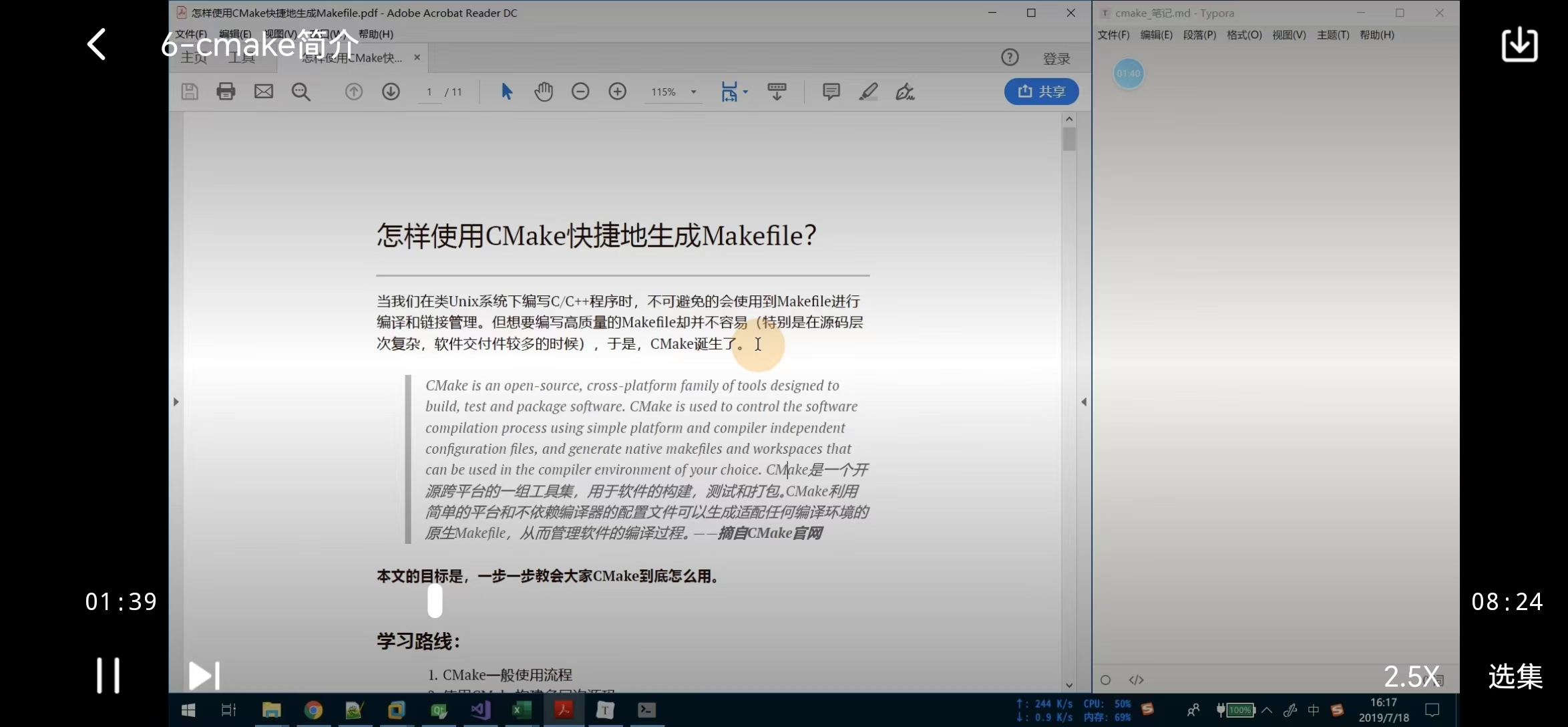
Task: Collapse the right tools pane arrow
Action: click(1084, 402)
